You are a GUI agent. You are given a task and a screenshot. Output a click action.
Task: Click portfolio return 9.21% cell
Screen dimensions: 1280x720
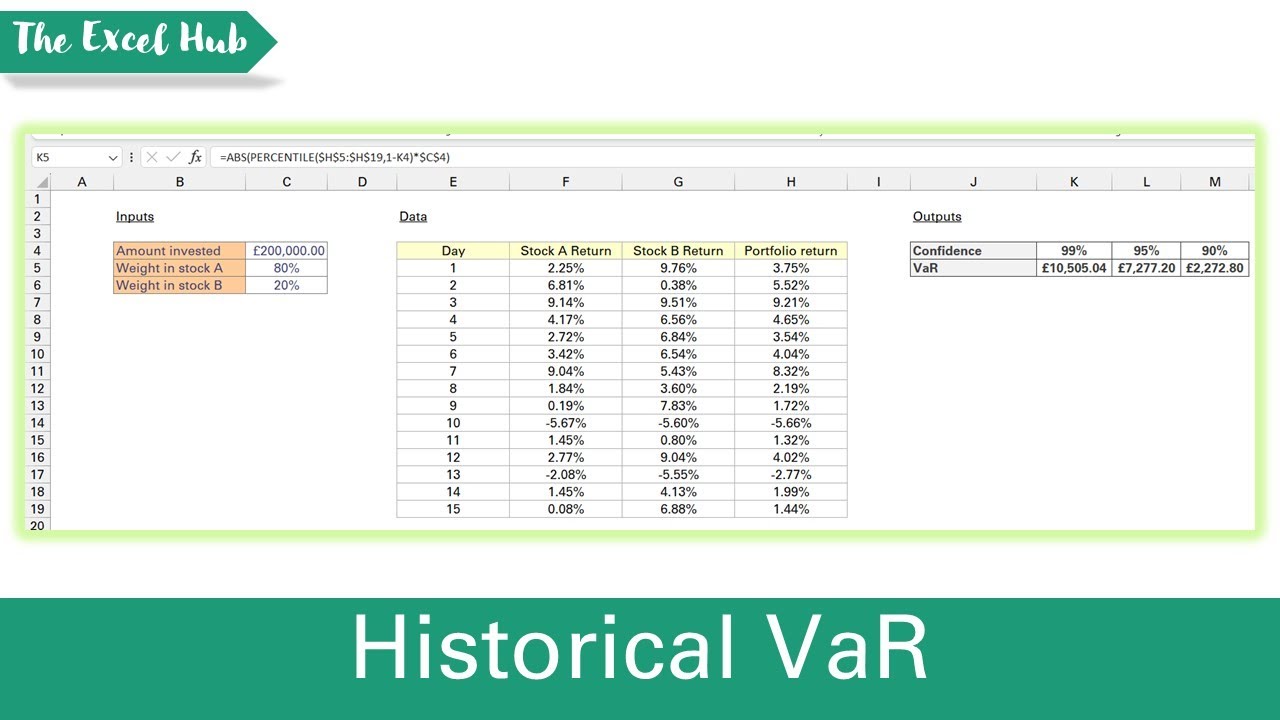click(791, 302)
